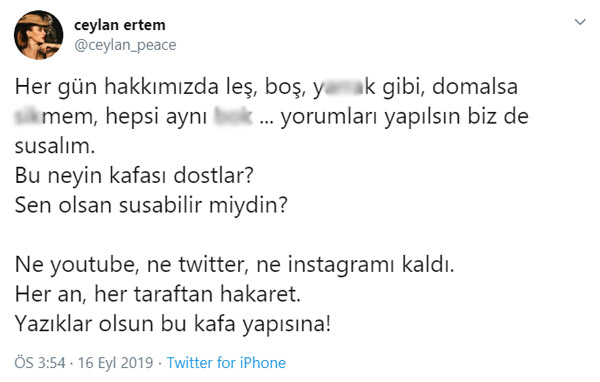This screenshot has width=600, height=382.
Task: Follow the Twitter for iPhone source link
Action: coord(226,362)
